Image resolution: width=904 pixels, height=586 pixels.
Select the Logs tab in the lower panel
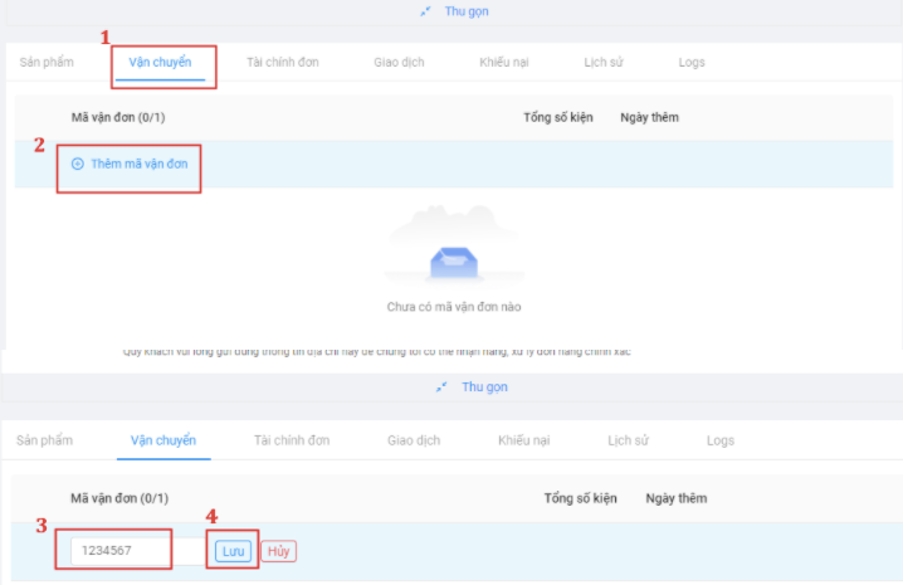720,440
